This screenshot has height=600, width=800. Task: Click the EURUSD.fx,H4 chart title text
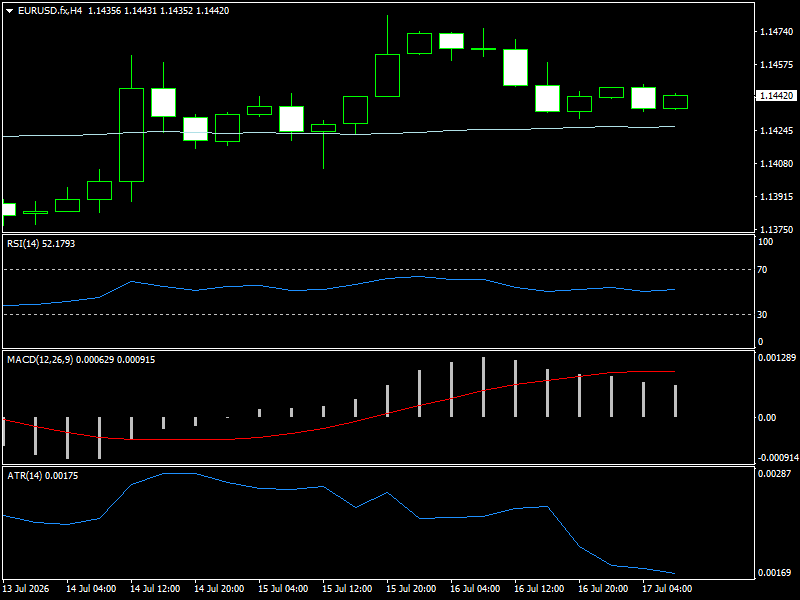[50, 11]
